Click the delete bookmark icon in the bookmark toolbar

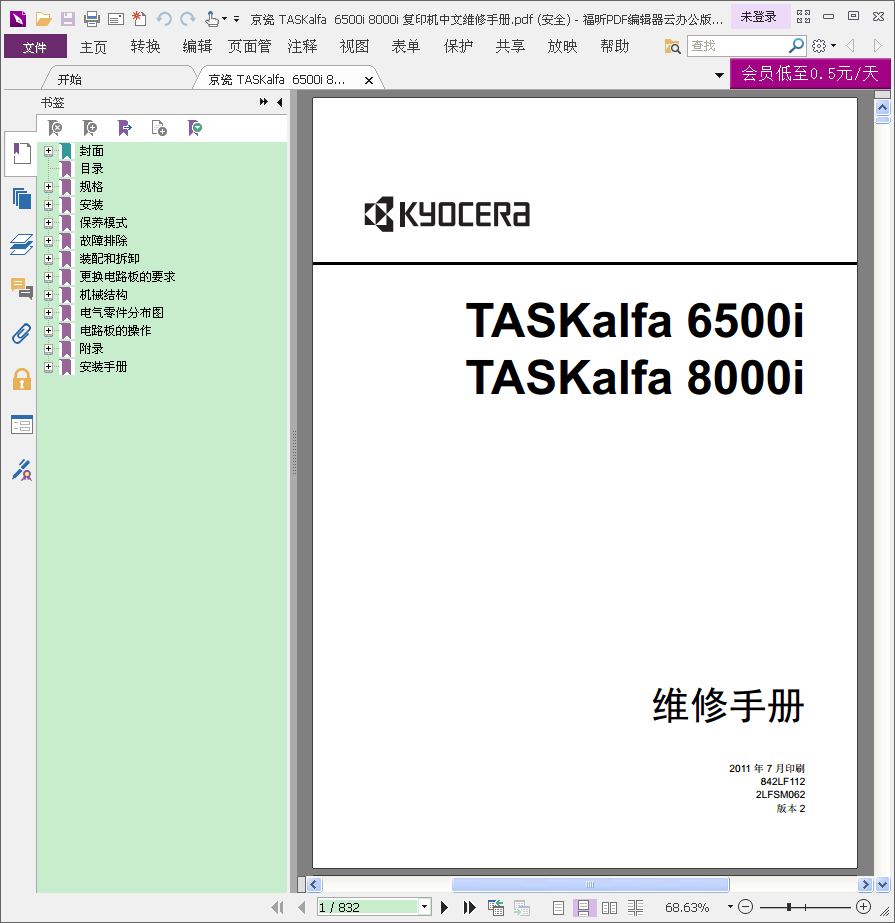coord(55,128)
